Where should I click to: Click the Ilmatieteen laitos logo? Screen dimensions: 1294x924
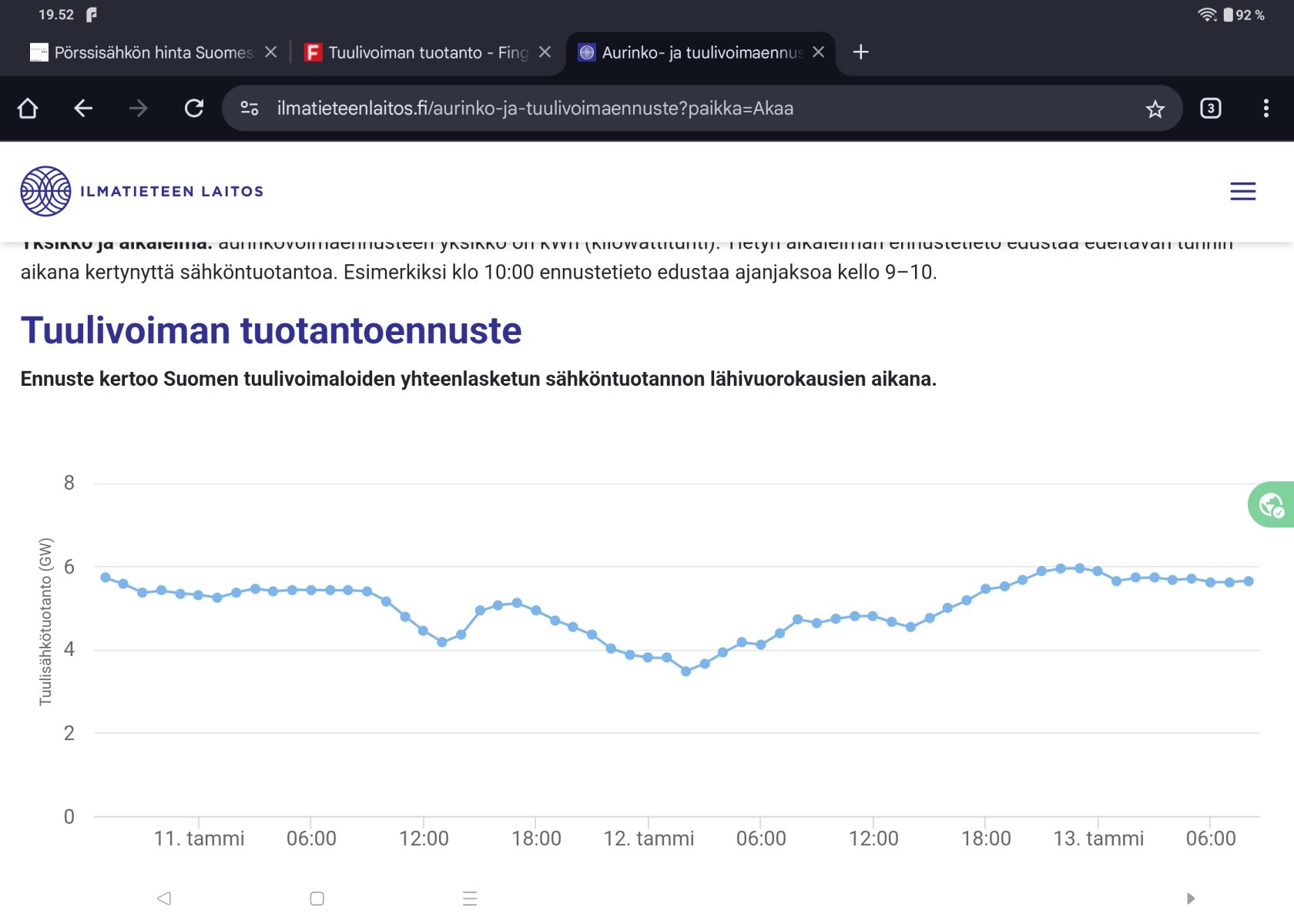(x=142, y=192)
